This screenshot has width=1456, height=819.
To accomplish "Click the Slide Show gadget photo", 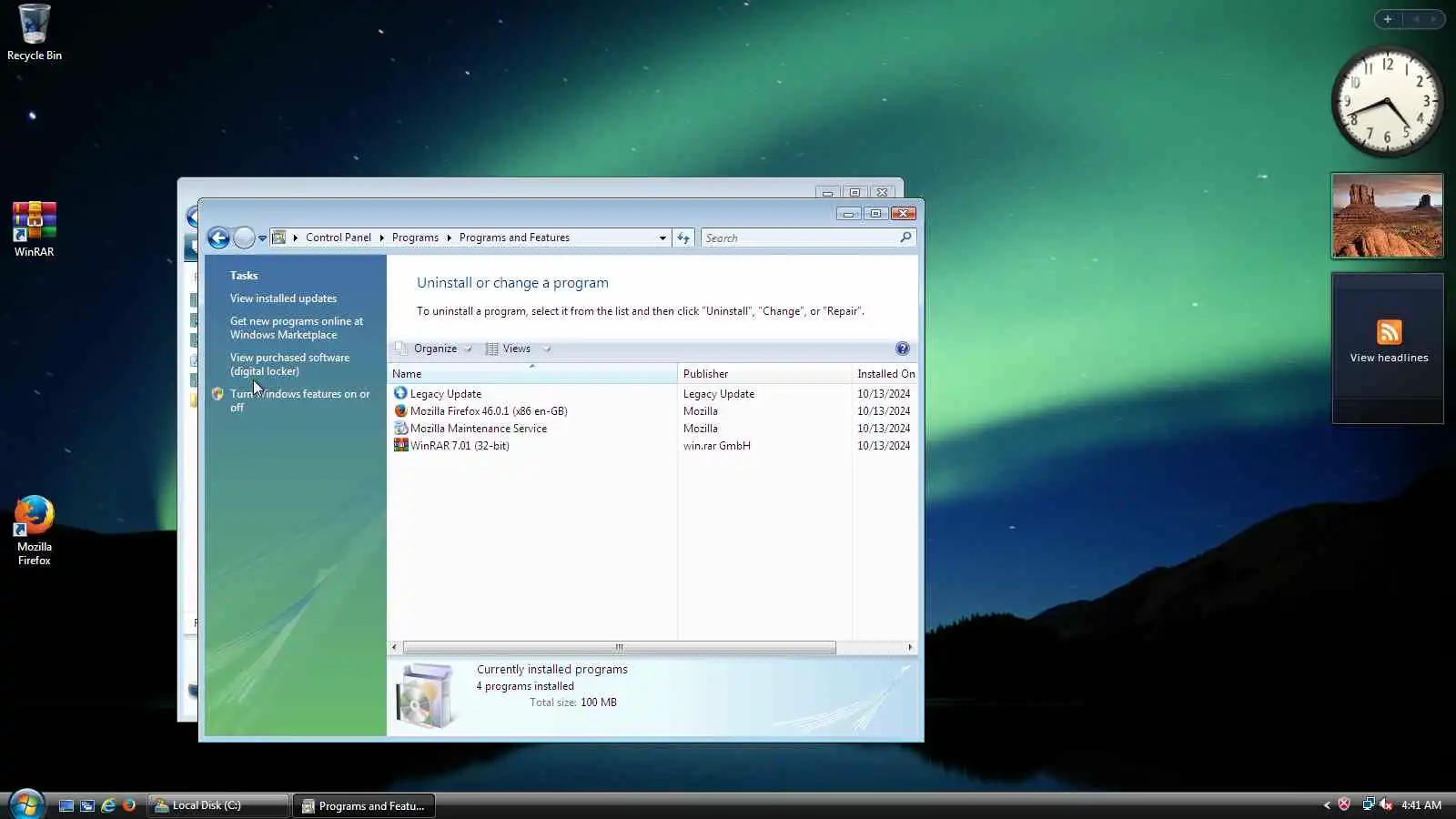I will point(1387,216).
